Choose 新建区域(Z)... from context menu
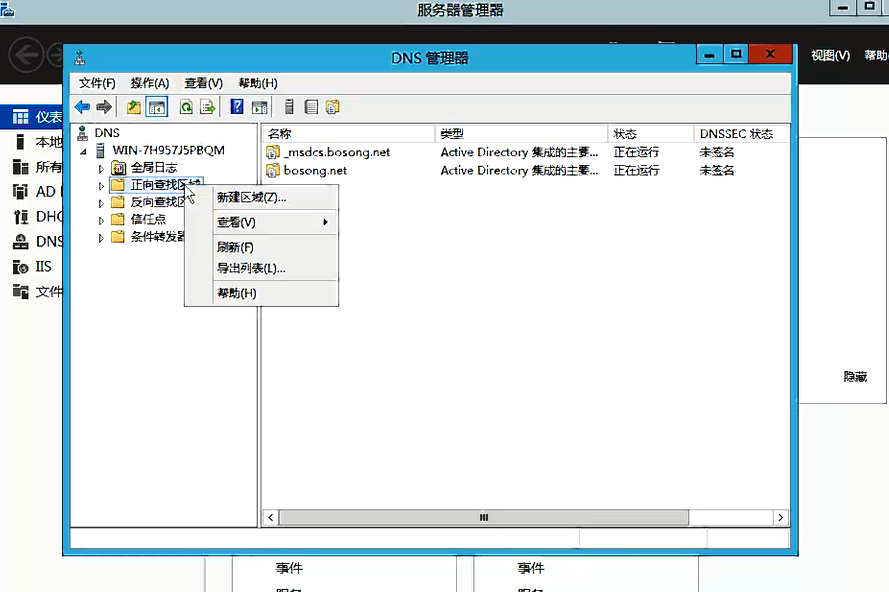 coord(261,197)
